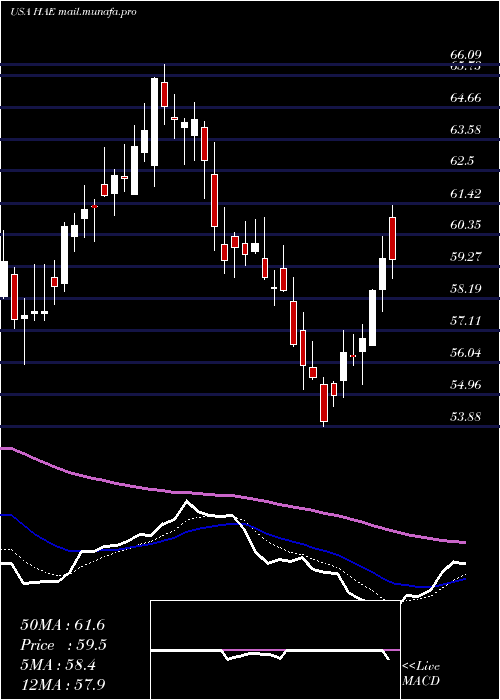Screen dimensions: 500x700
Task: Select the 57.11 price axis label
Action: [x=466, y=321]
